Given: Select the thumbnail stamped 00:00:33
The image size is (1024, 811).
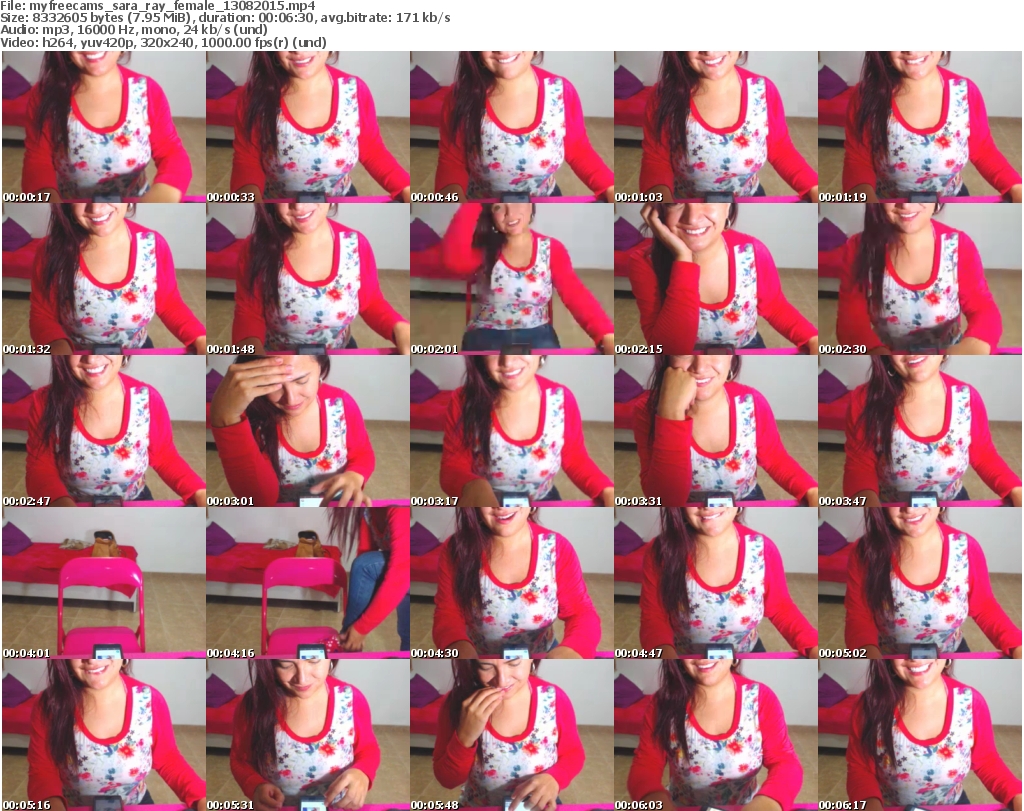Looking at the screenshot, I should tap(308, 127).
